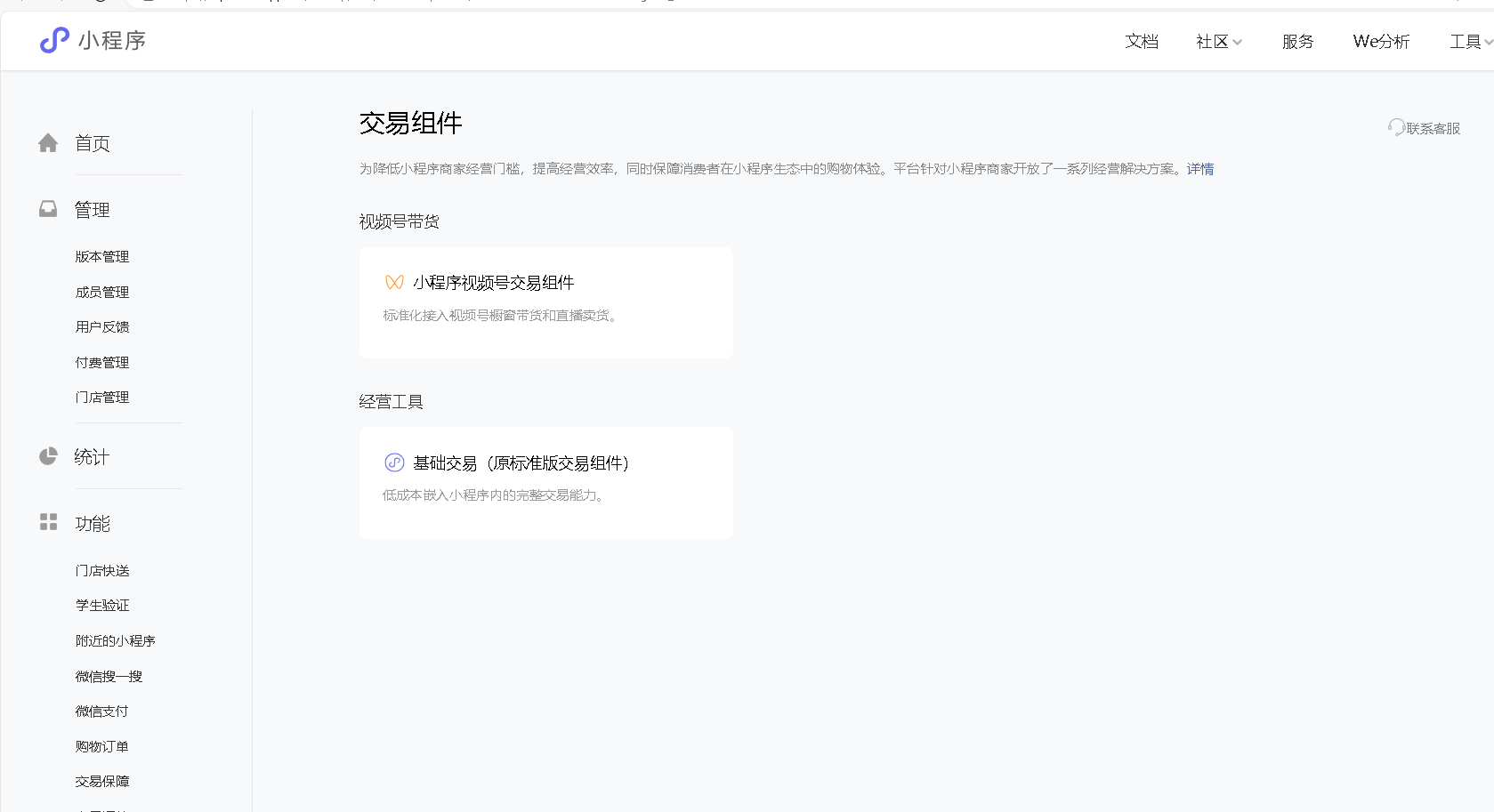Click the purple circle icon of 基础交易
This screenshot has width=1494, height=812.
pos(394,462)
